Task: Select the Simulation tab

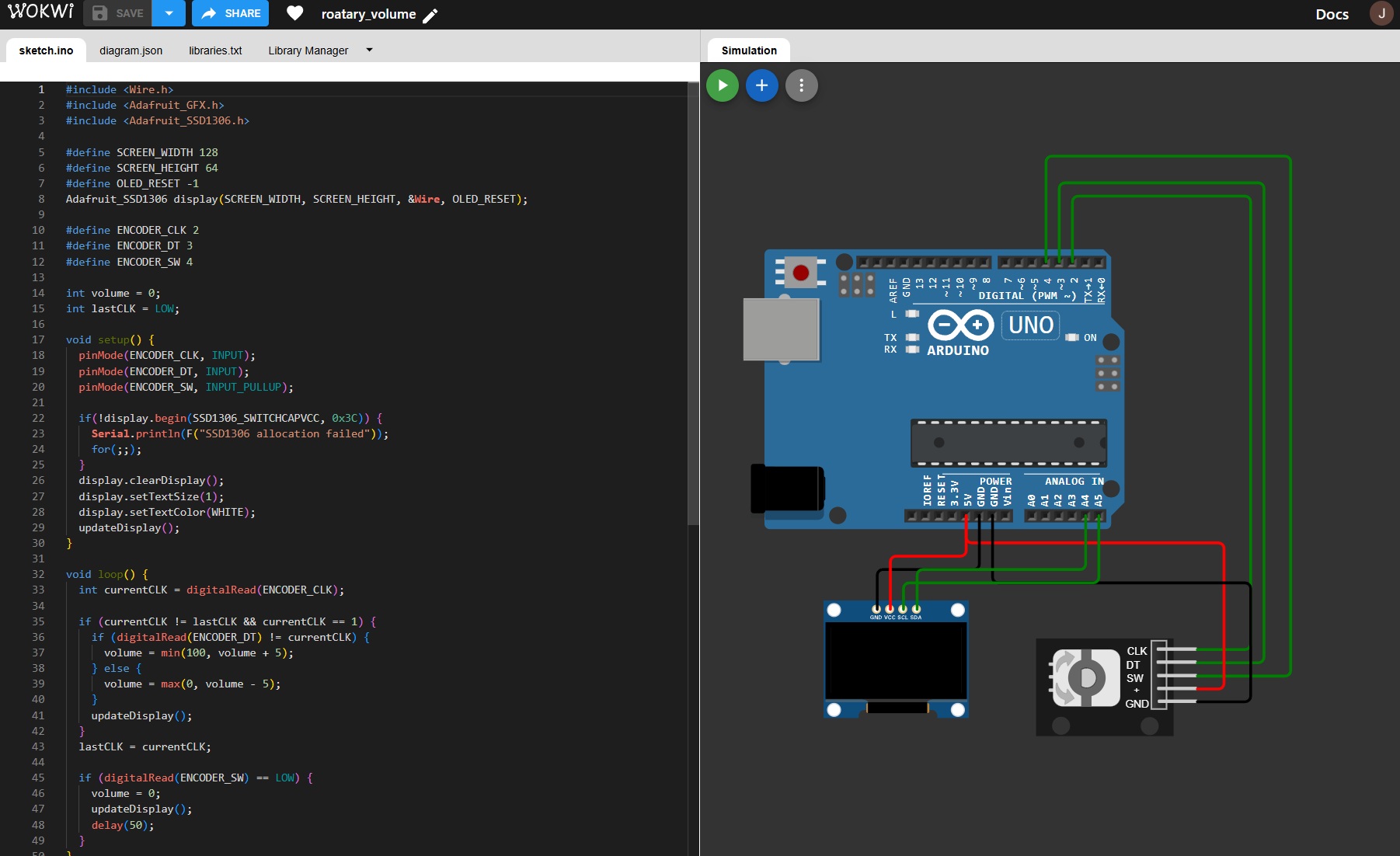Action: tap(749, 50)
